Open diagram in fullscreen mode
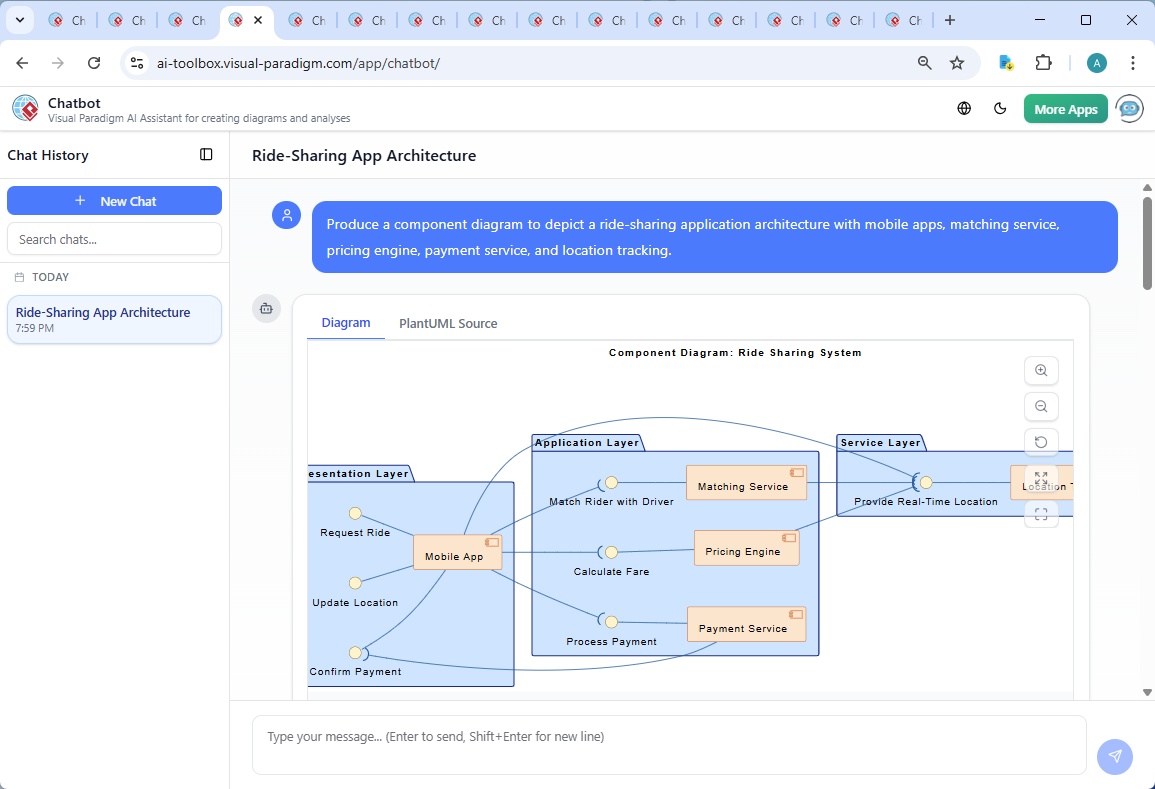1155x789 pixels. [1041, 514]
